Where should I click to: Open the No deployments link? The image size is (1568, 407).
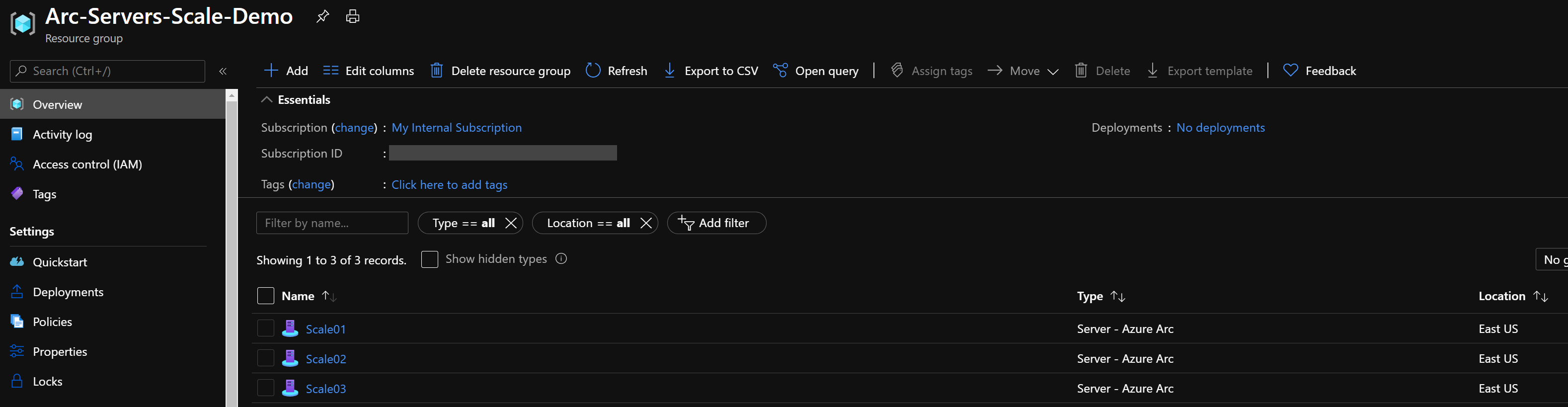pos(1220,127)
